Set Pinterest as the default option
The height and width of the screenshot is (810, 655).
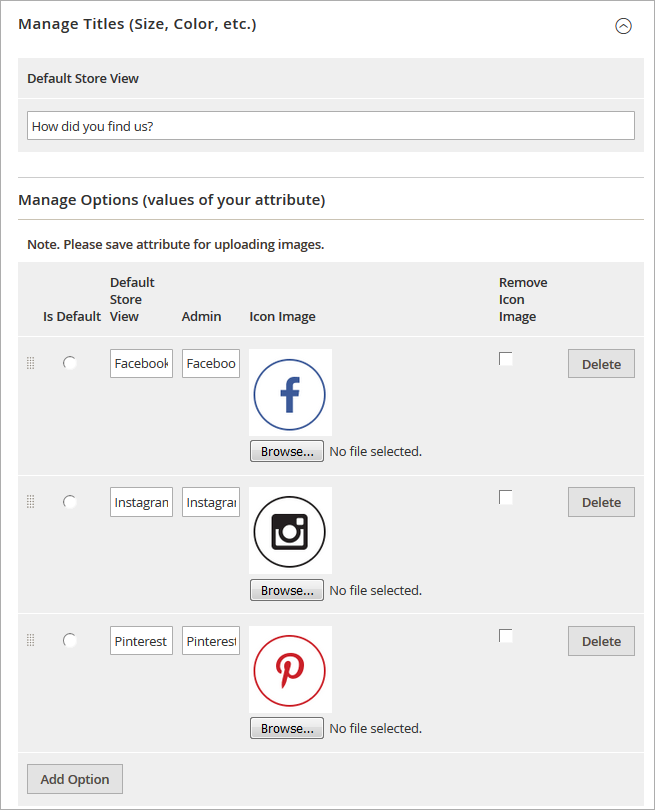pos(70,640)
